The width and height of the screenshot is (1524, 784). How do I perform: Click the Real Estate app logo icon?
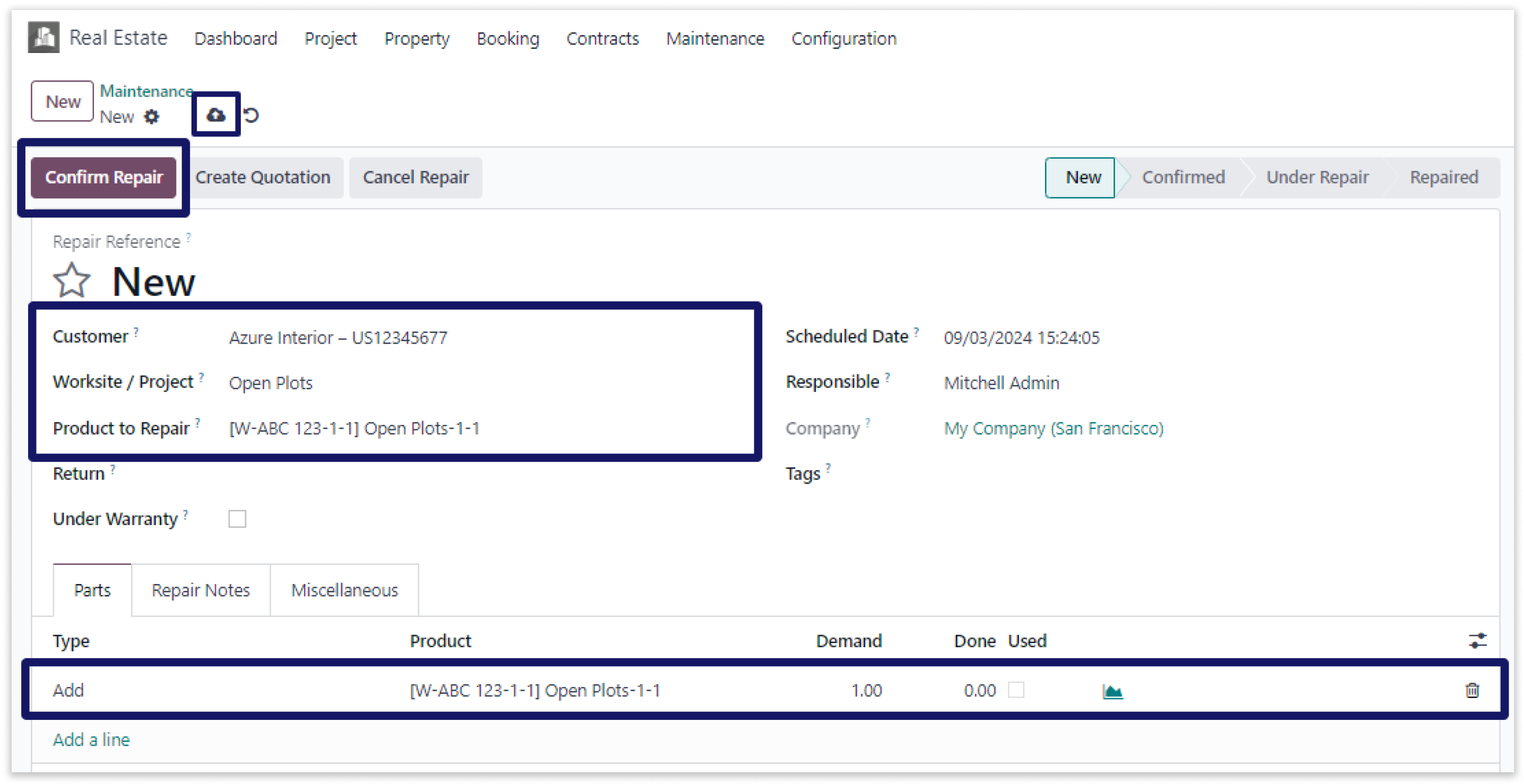pyautogui.click(x=44, y=38)
